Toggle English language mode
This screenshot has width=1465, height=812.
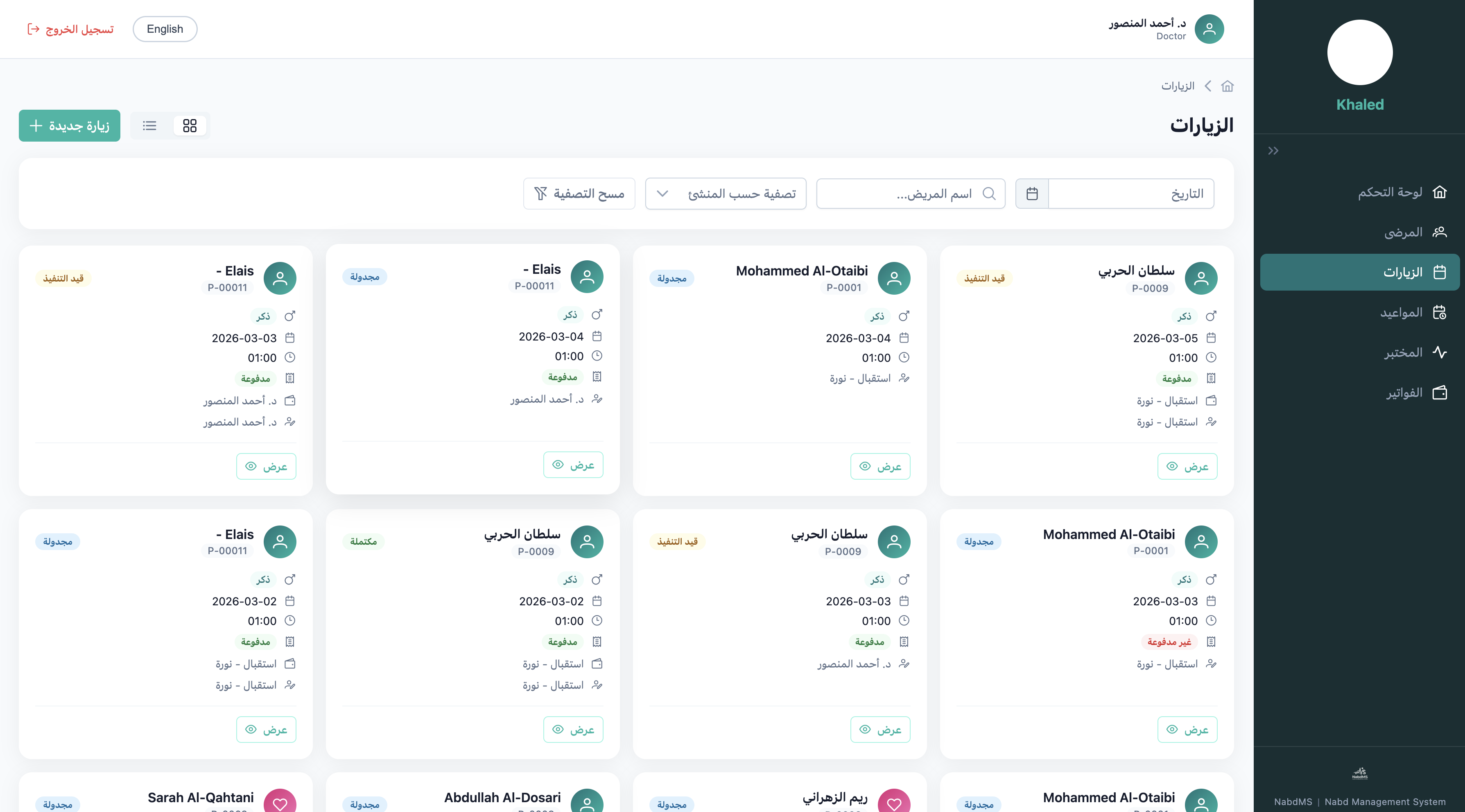click(x=165, y=28)
